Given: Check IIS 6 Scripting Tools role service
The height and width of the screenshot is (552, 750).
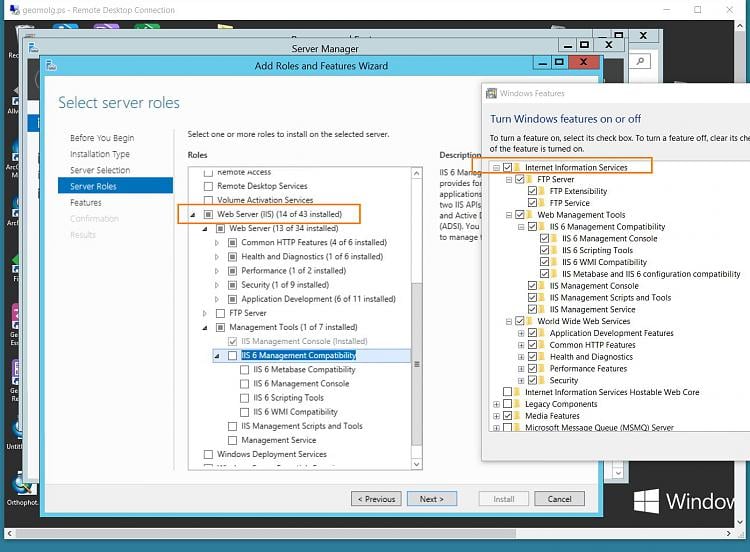Looking at the screenshot, I should coord(244,398).
